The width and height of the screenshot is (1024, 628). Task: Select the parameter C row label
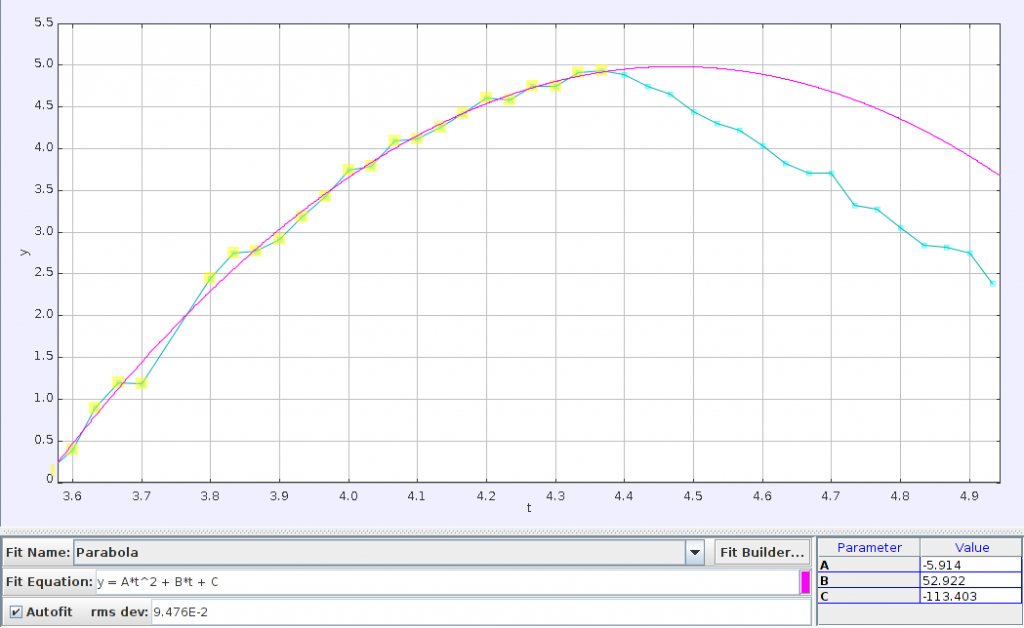coord(869,596)
